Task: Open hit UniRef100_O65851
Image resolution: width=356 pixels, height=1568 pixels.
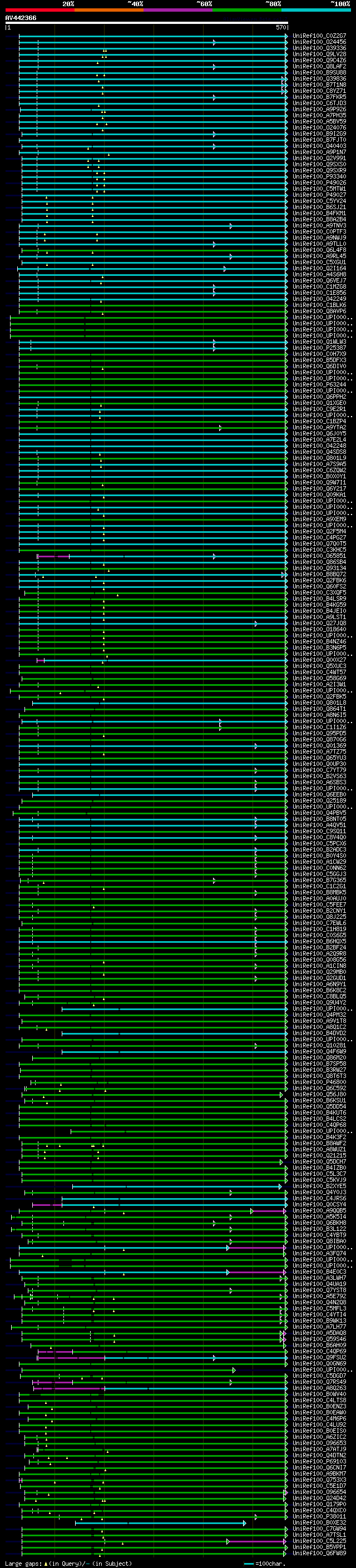Action: tap(319, 556)
